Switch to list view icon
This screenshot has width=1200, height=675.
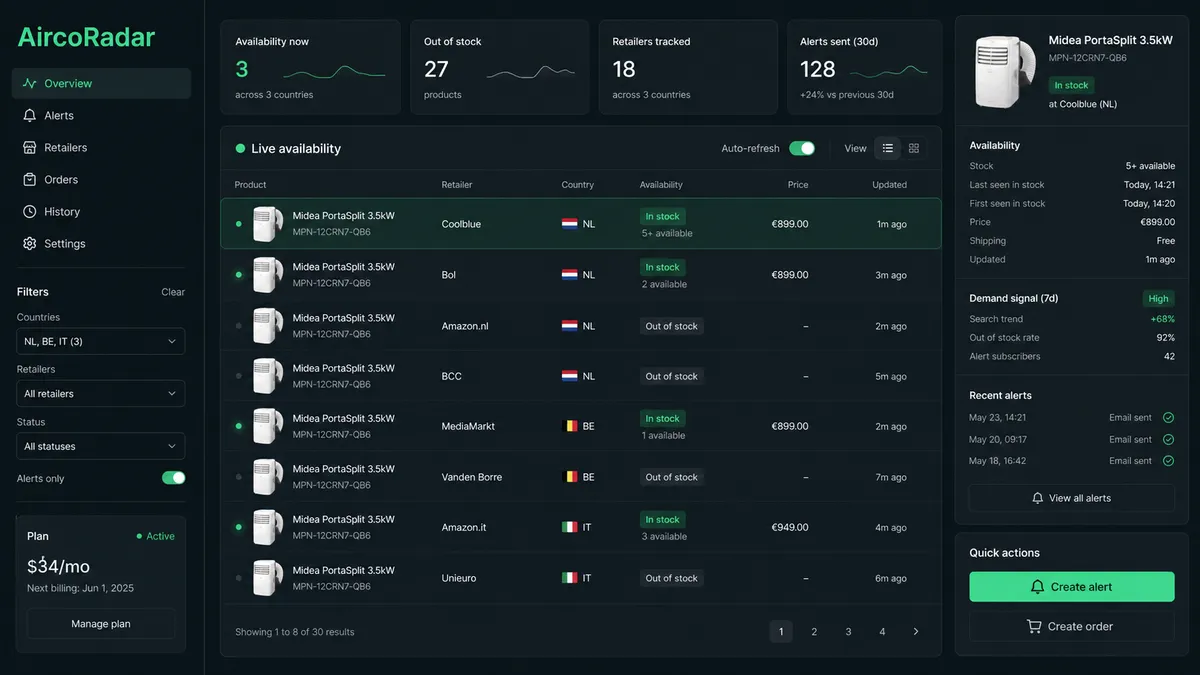(x=887, y=148)
